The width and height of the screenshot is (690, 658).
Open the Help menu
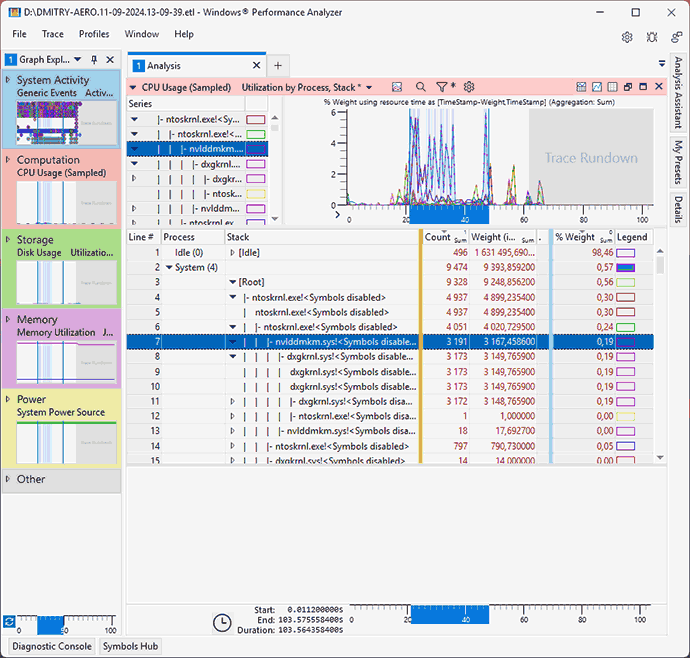coord(184,34)
